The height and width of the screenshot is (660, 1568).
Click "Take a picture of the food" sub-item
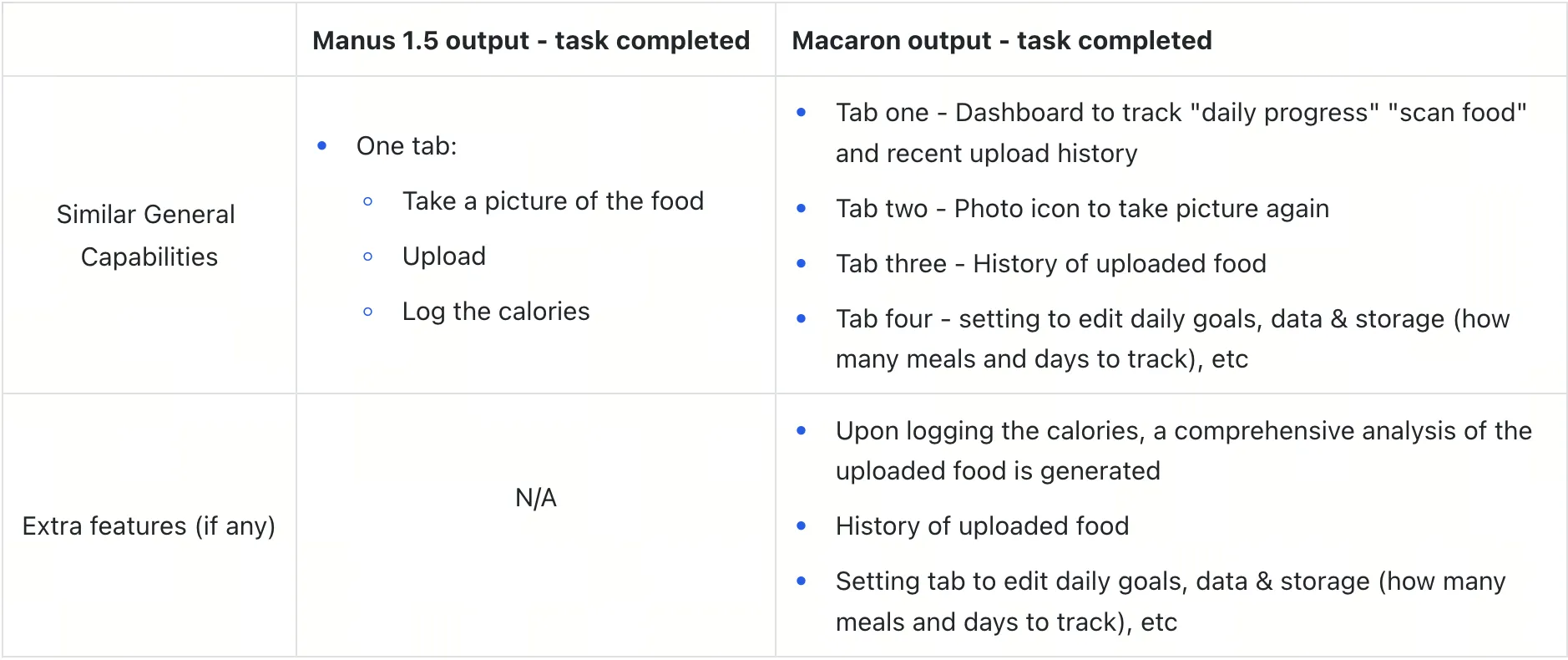pos(553,201)
